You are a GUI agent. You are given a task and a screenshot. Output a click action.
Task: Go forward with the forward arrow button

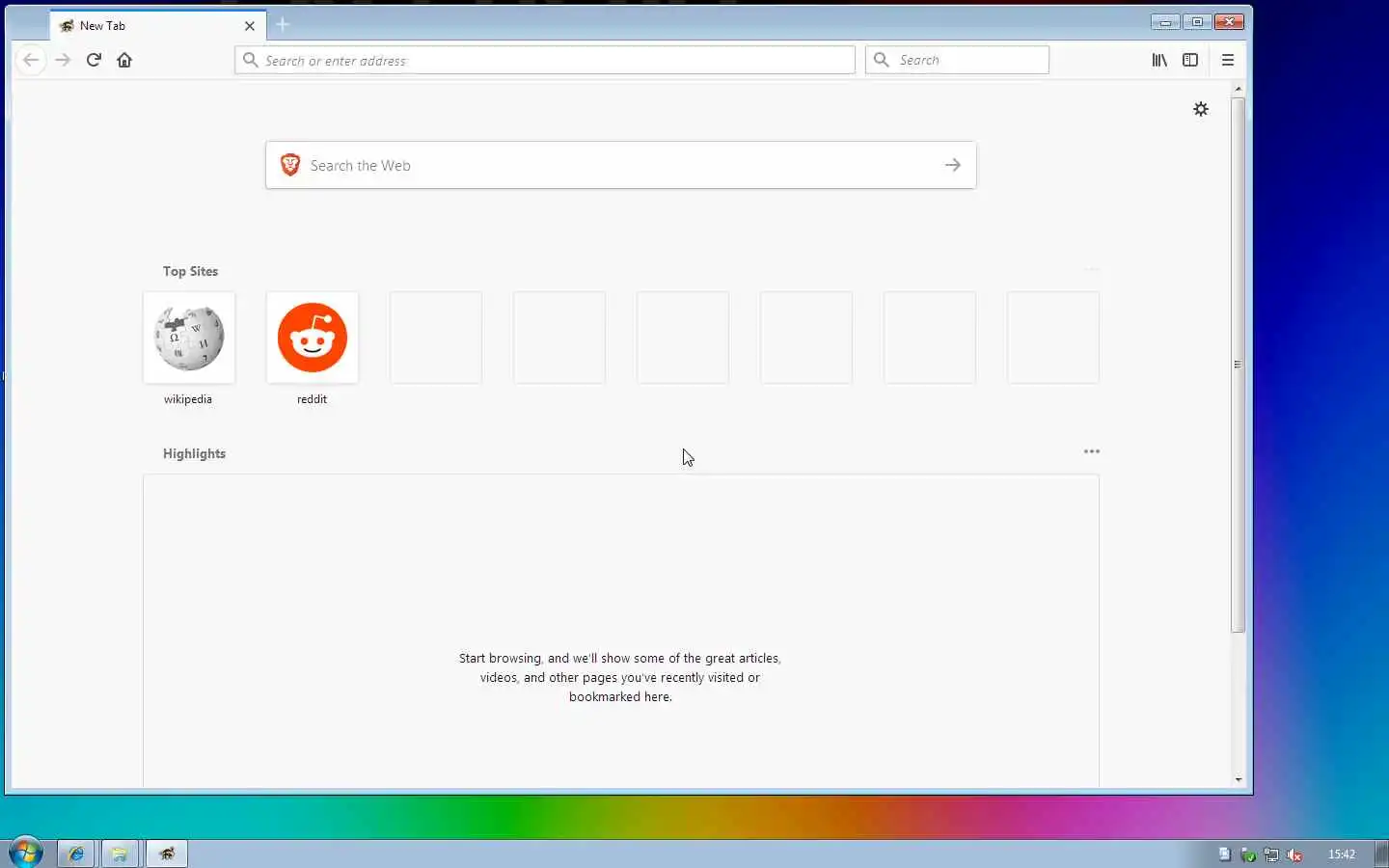click(63, 60)
